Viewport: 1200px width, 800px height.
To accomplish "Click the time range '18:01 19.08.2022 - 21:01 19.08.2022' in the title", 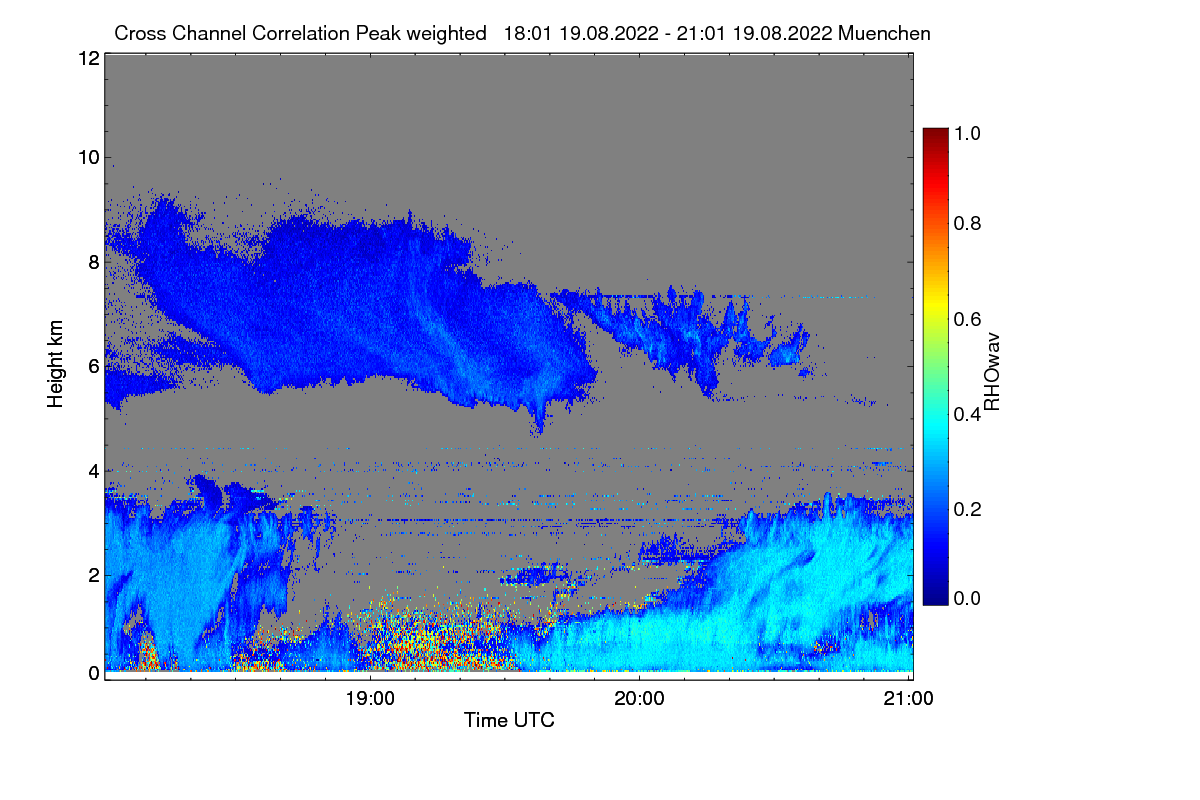I will (670, 33).
